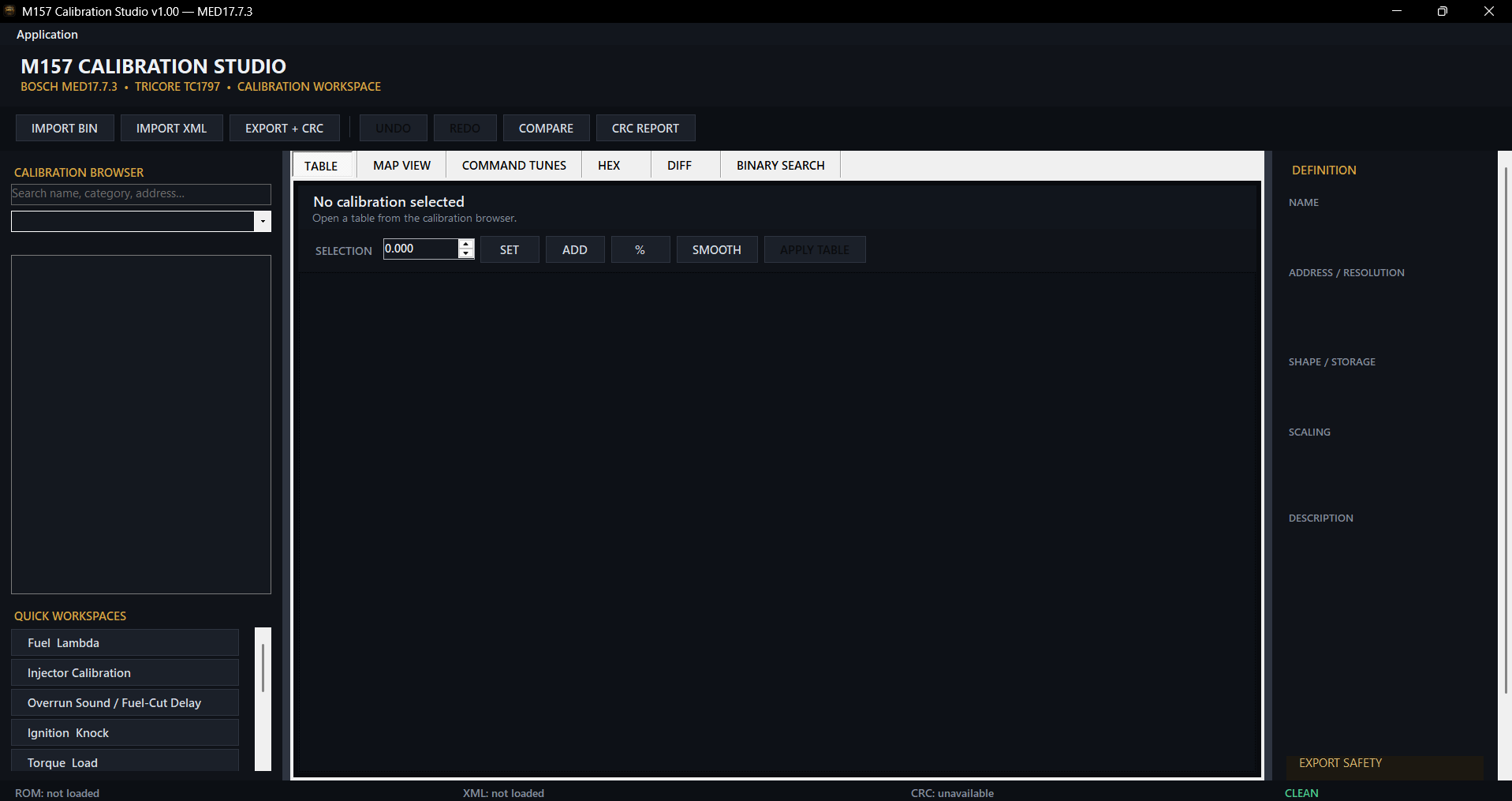The height and width of the screenshot is (801, 1512).
Task: Click the 'No calibration selected' heading
Action: (x=389, y=202)
